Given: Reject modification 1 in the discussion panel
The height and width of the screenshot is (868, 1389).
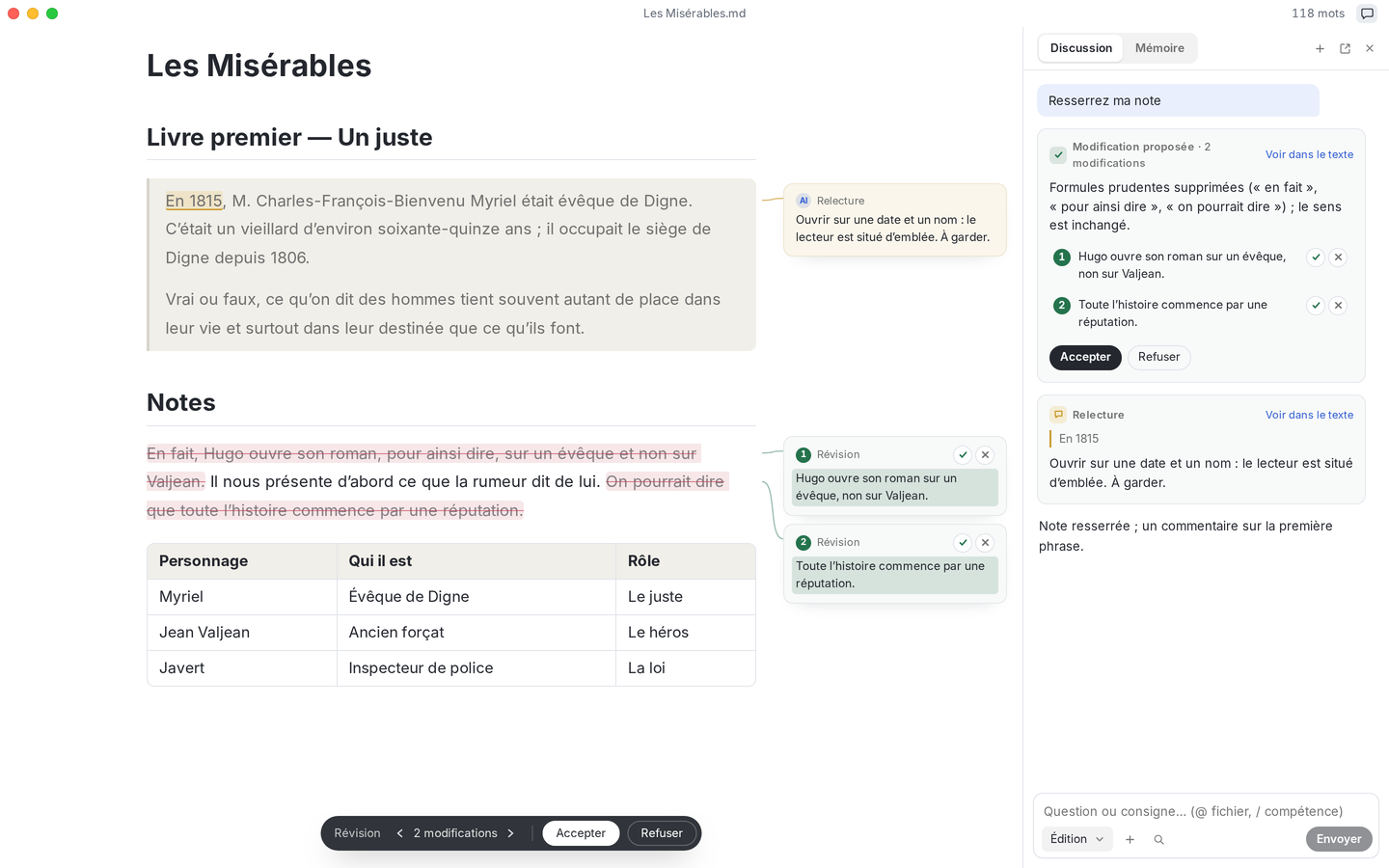Looking at the screenshot, I should 1338,258.
